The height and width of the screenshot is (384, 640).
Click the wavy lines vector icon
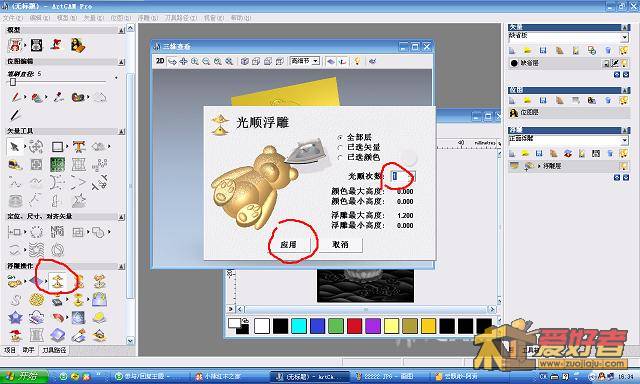tap(37, 249)
